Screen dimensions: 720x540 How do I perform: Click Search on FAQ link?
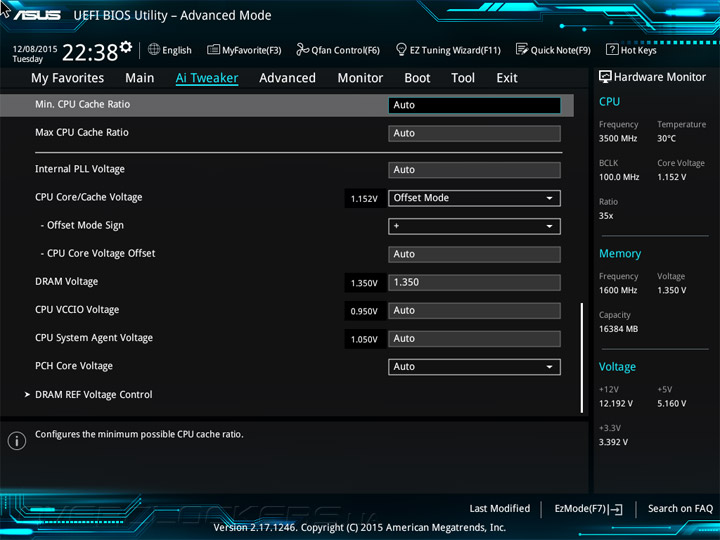pyautogui.click(x=680, y=509)
